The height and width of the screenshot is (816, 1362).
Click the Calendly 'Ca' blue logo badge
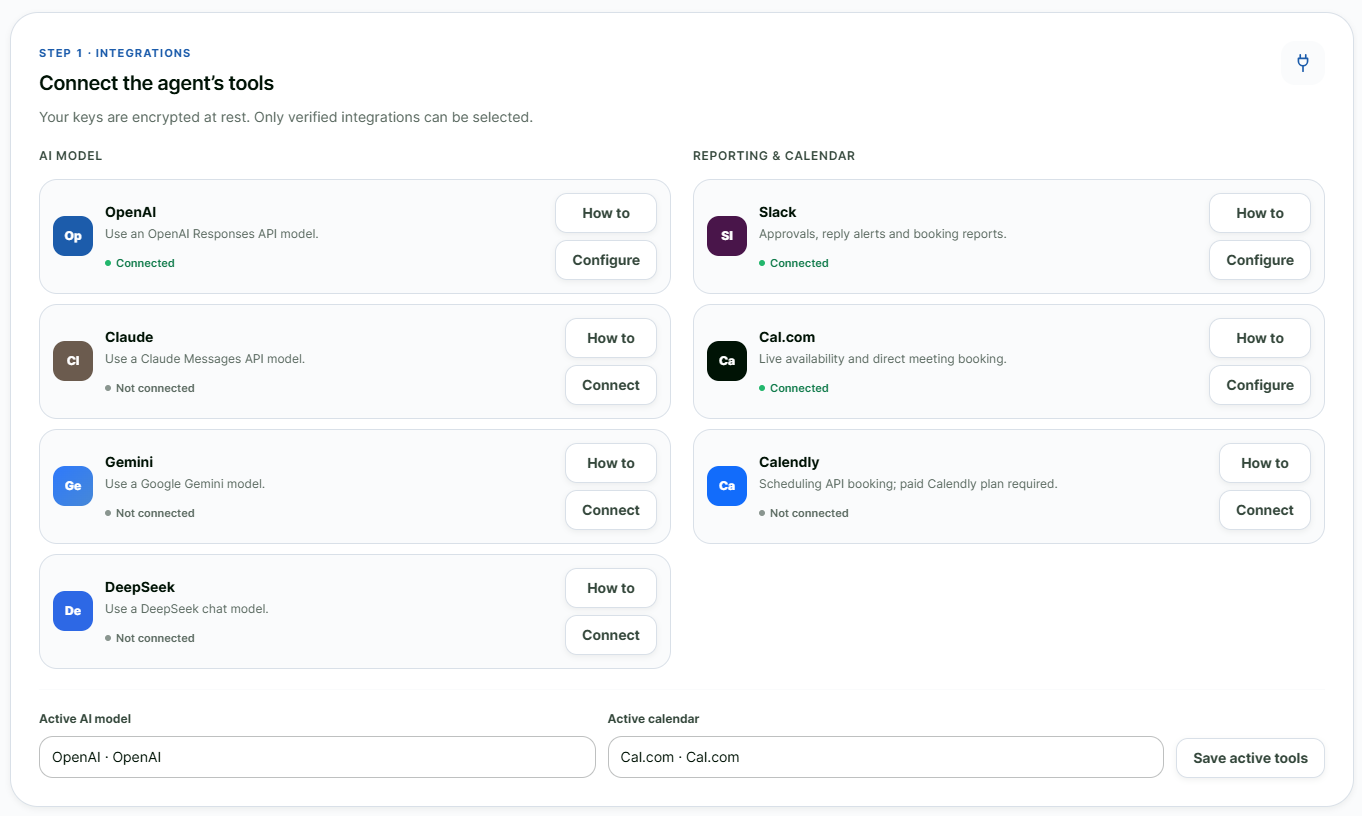727,486
